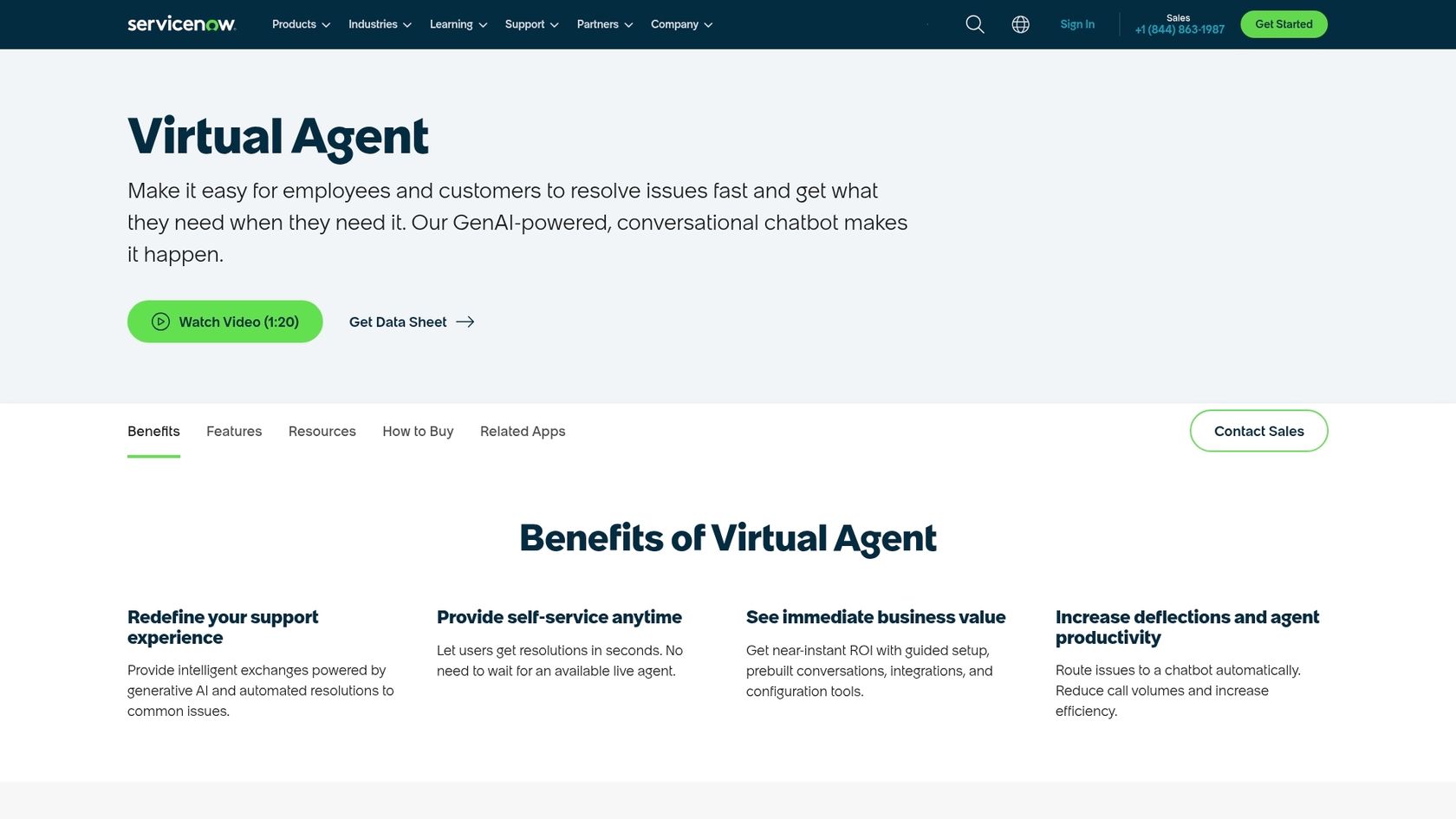1456x819 pixels.
Task: Open the search icon
Action: [974, 24]
